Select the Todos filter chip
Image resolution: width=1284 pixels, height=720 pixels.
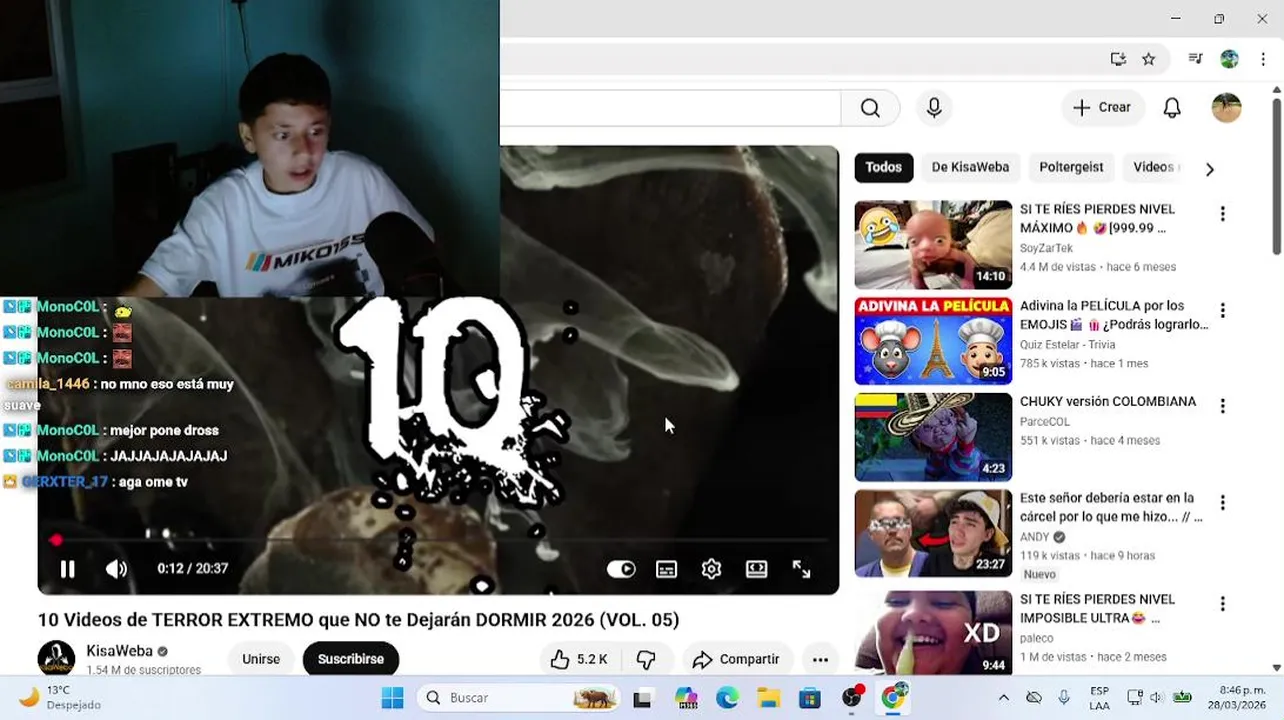[x=884, y=167]
